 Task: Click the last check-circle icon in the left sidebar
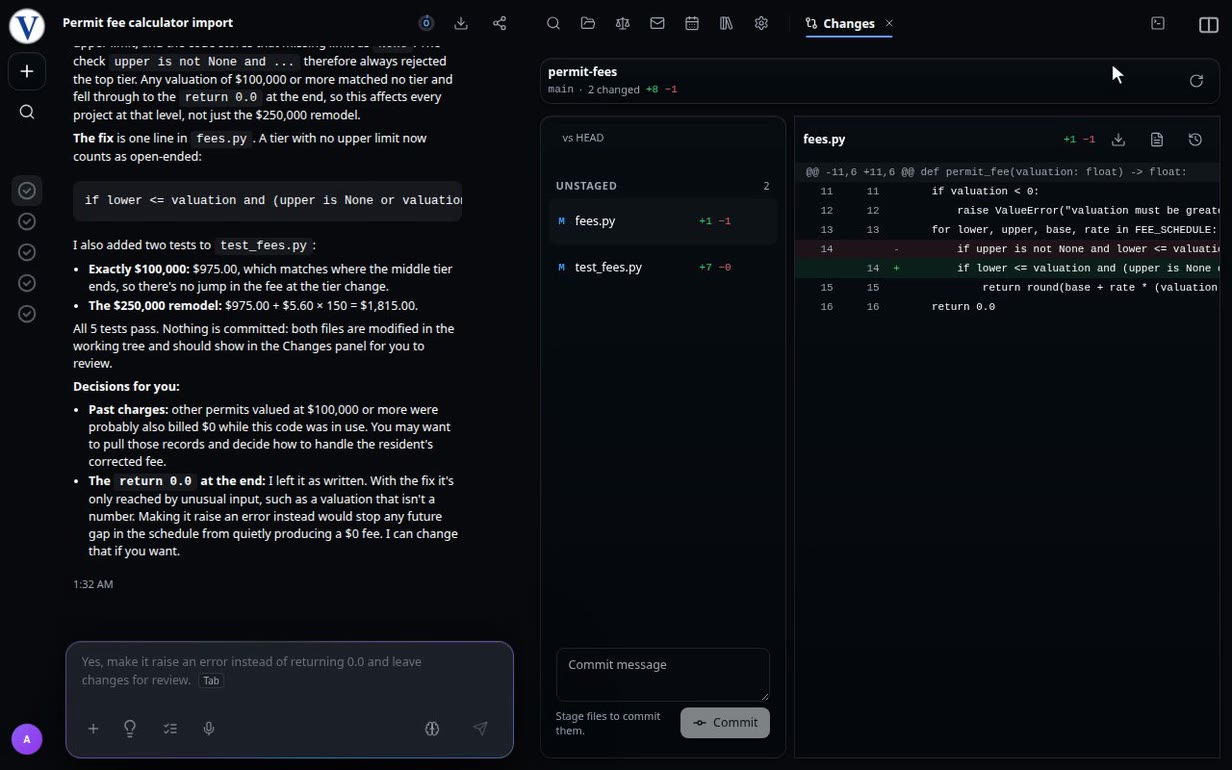point(27,314)
